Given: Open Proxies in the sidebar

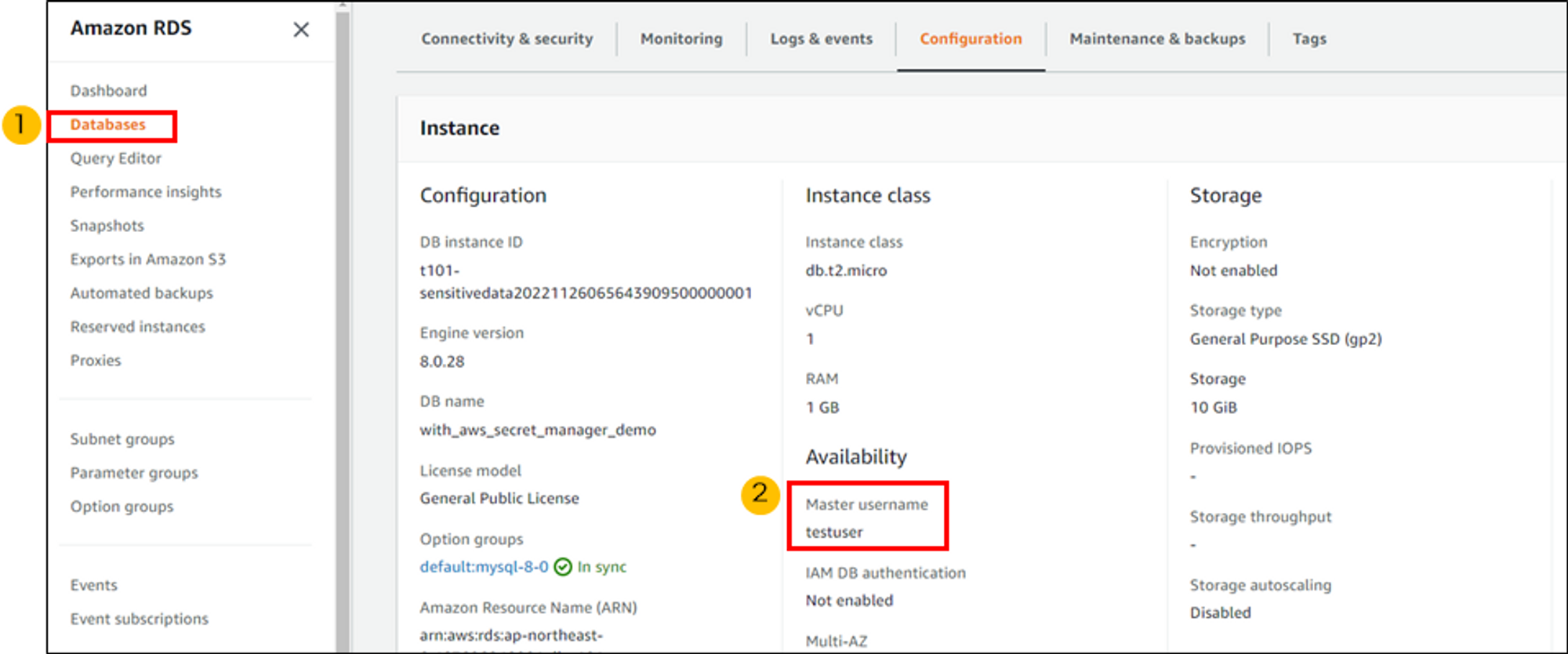Looking at the screenshot, I should pos(96,361).
